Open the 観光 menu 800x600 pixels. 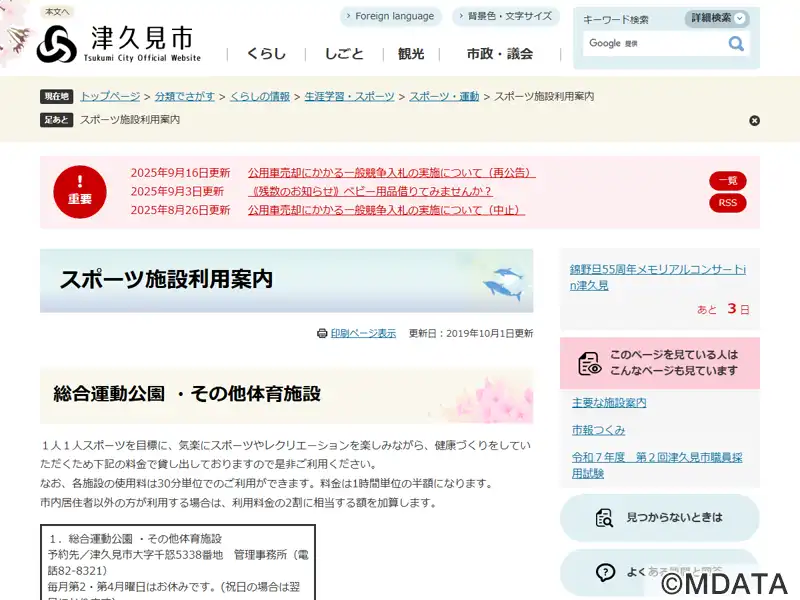pyautogui.click(x=411, y=54)
